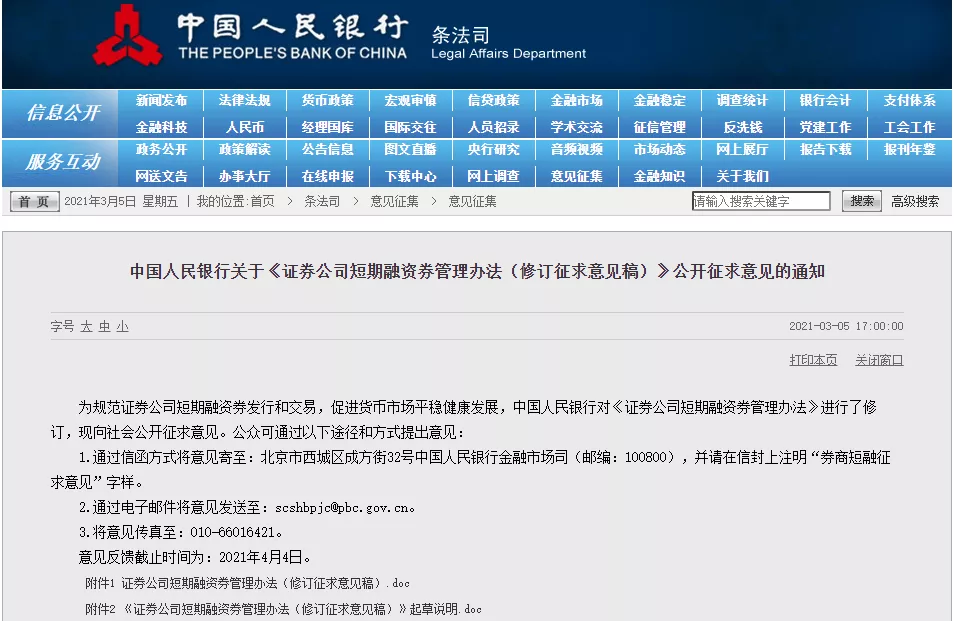Open 下载中心 download center
Screen dimensions: 954x621
tap(410, 176)
